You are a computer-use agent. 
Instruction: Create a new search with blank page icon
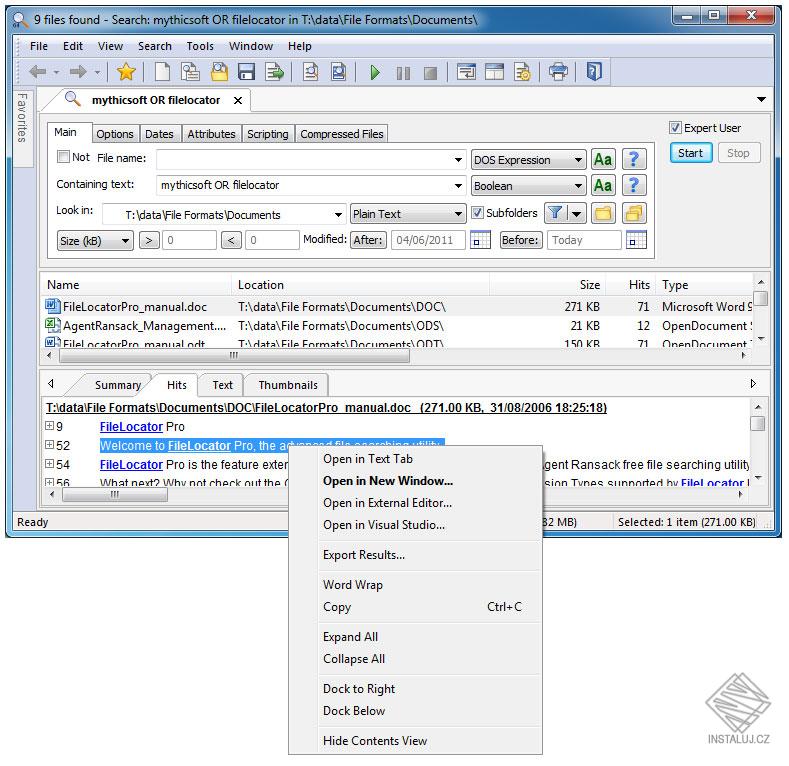click(162, 72)
